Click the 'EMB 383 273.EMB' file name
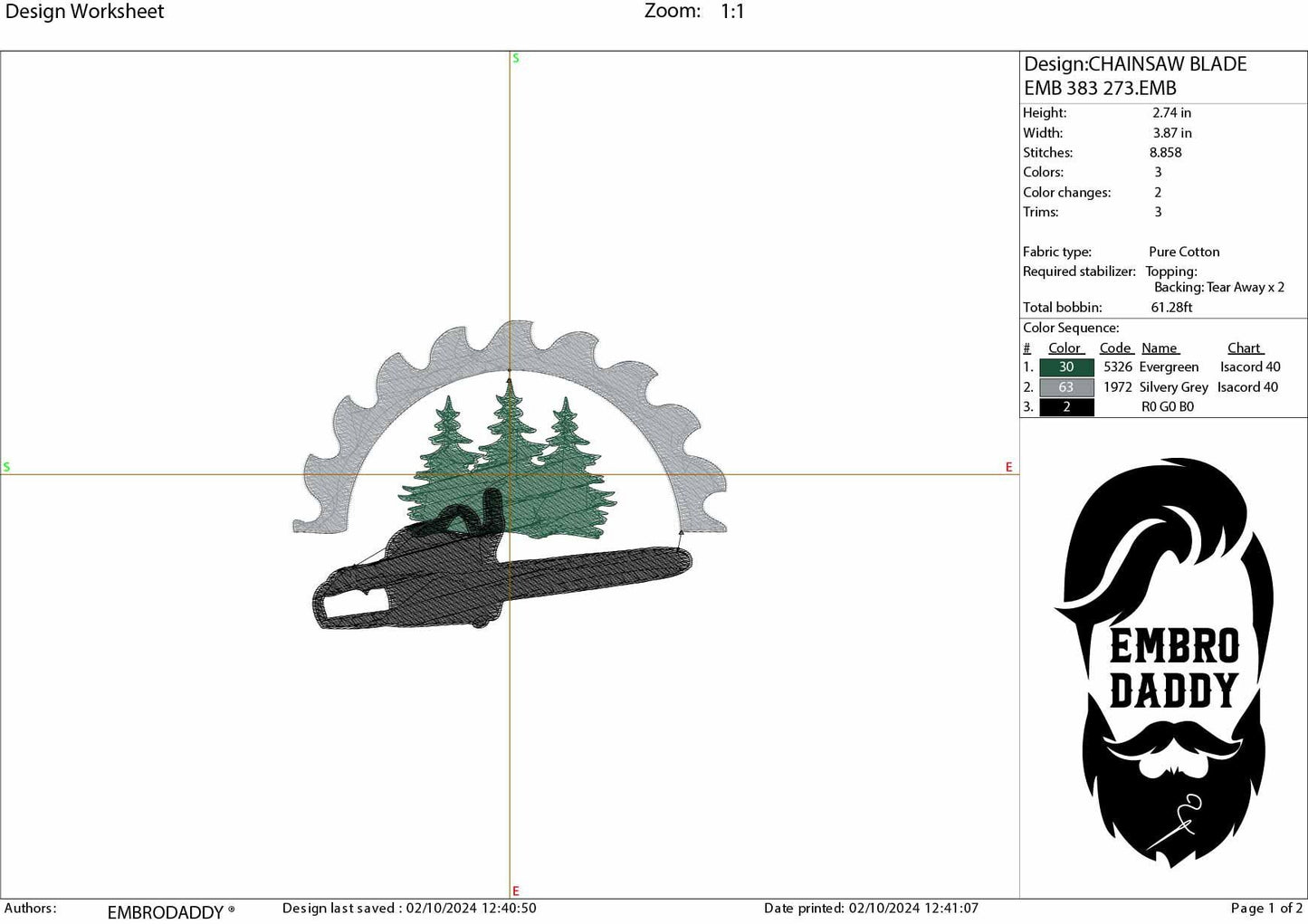The height and width of the screenshot is (924, 1308). click(x=1100, y=88)
